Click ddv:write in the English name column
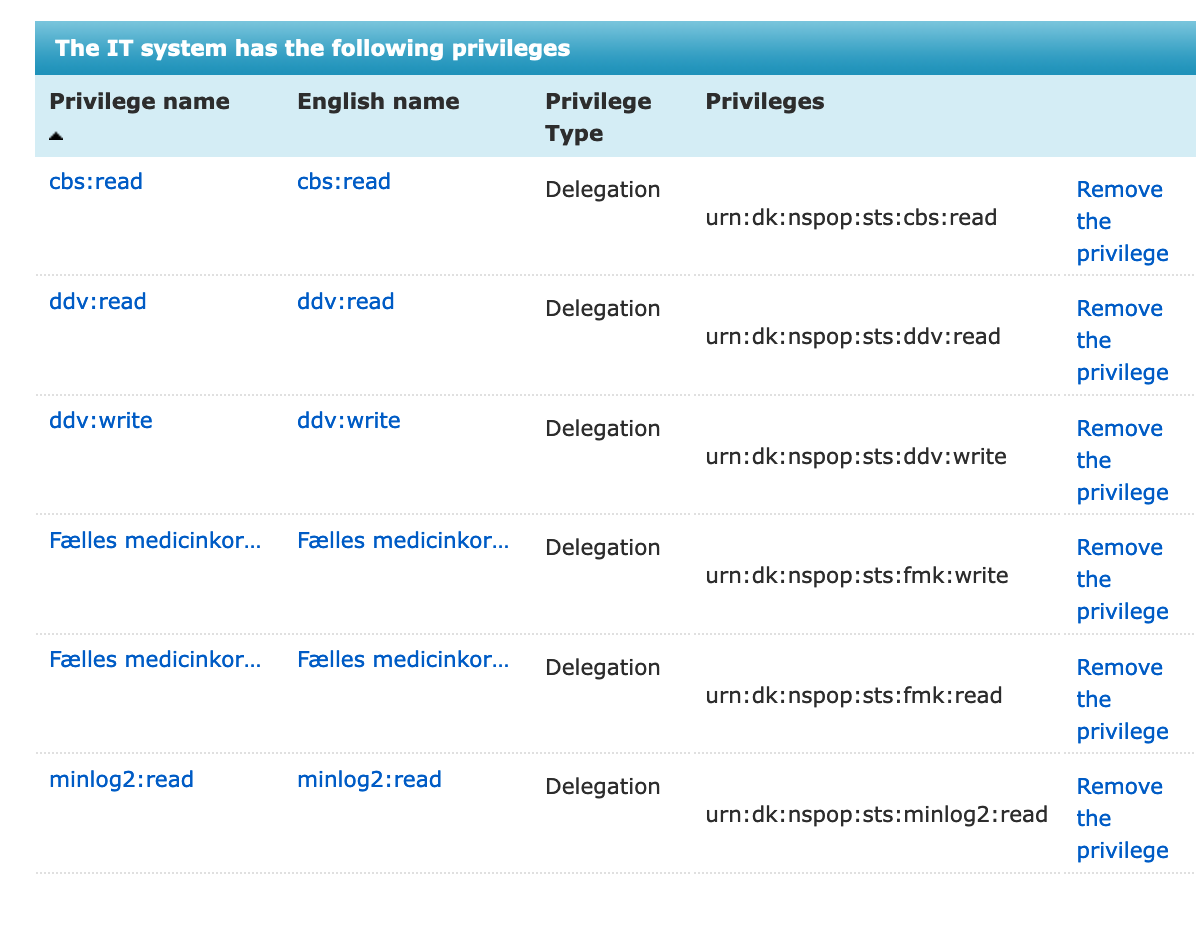The height and width of the screenshot is (946, 1196). 349,421
